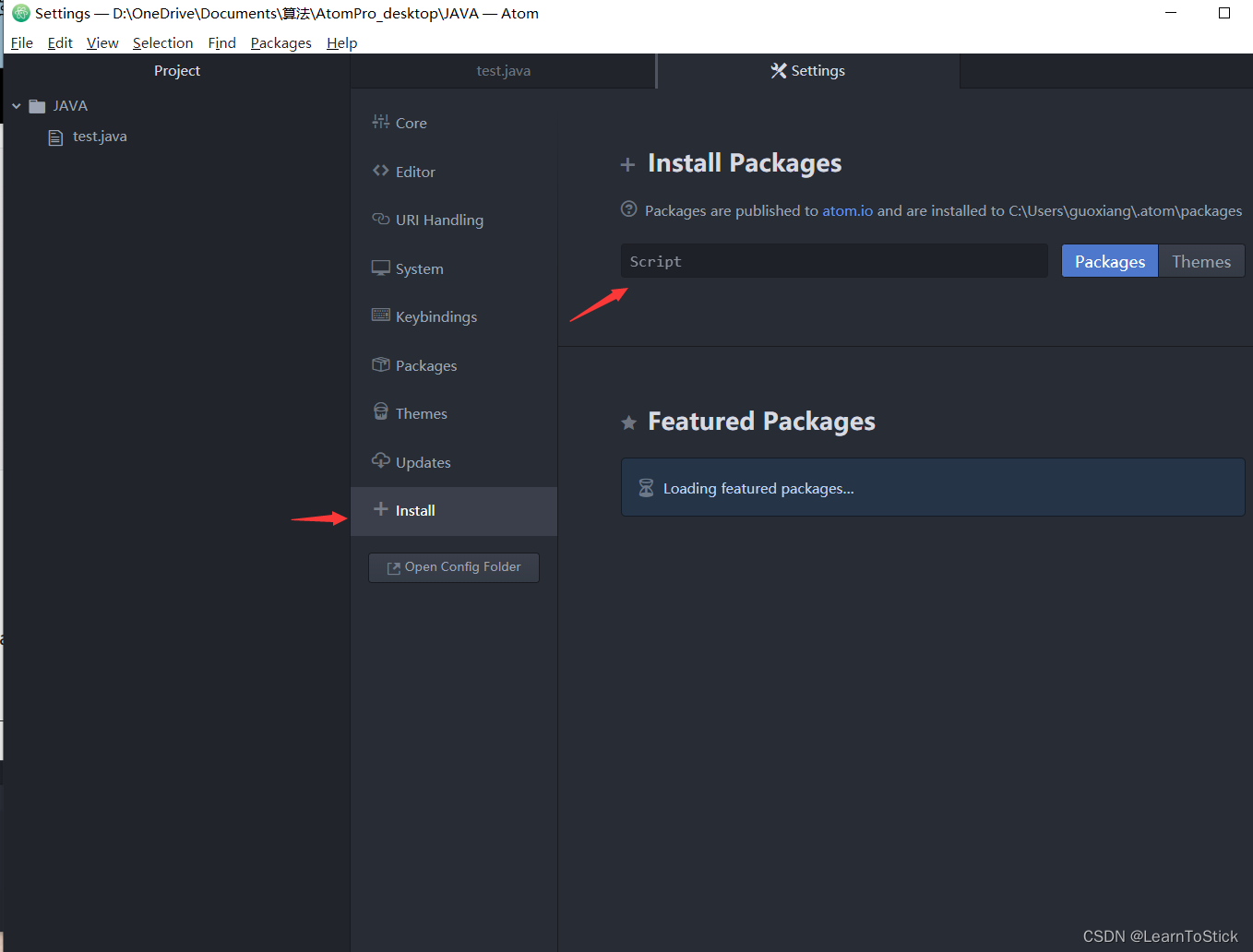The image size is (1253, 952).
Task: Open the View menu
Action: pyautogui.click(x=102, y=42)
